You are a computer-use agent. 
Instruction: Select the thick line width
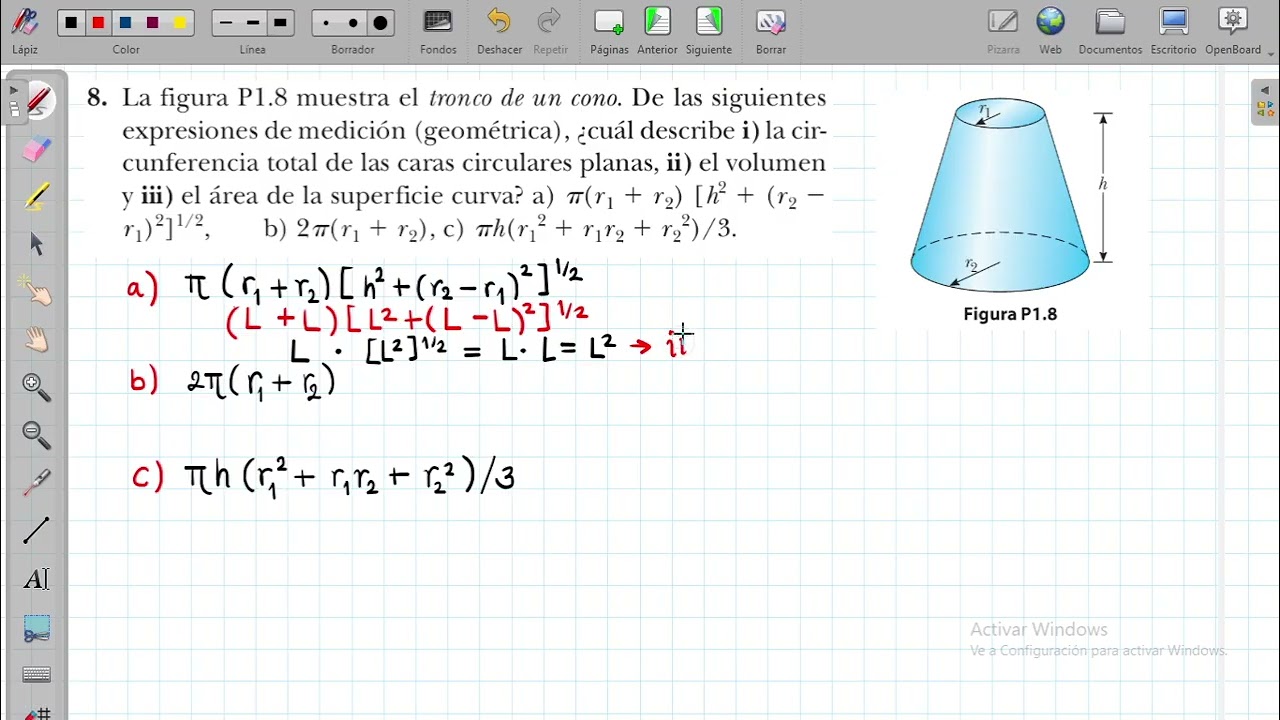[280, 23]
